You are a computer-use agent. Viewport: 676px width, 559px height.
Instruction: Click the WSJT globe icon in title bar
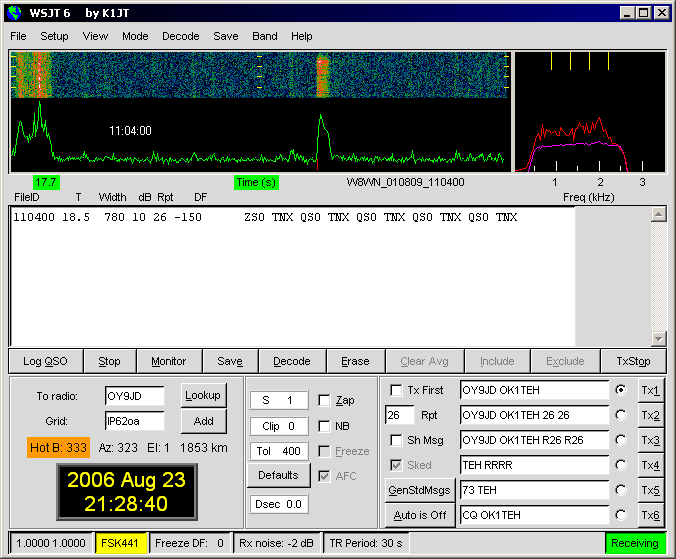point(15,13)
